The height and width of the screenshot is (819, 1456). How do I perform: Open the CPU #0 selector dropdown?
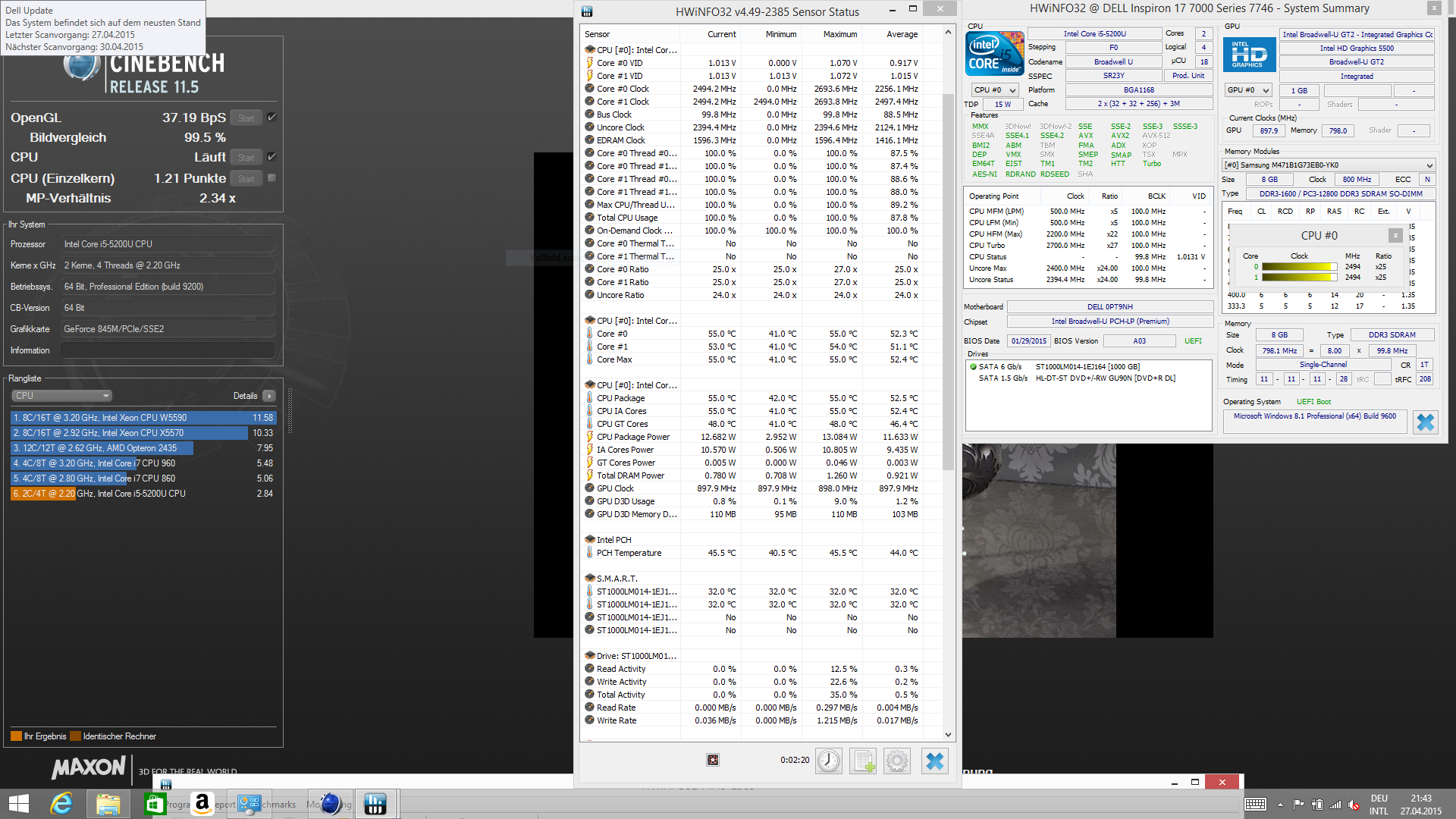click(994, 90)
